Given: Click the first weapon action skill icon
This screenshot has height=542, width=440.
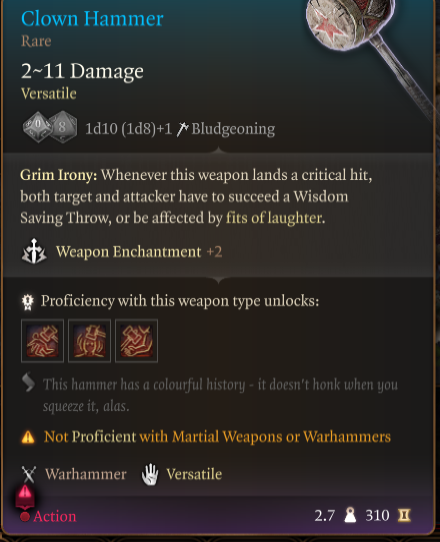Looking at the screenshot, I should click(43, 341).
